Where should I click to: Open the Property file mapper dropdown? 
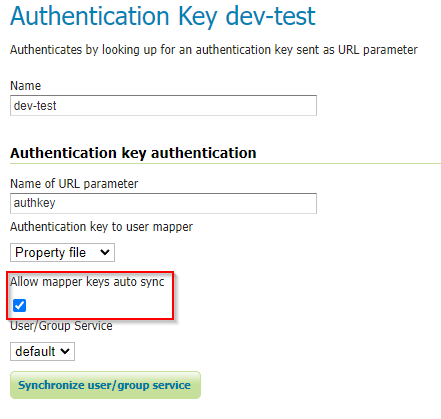(x=62, y=252)
